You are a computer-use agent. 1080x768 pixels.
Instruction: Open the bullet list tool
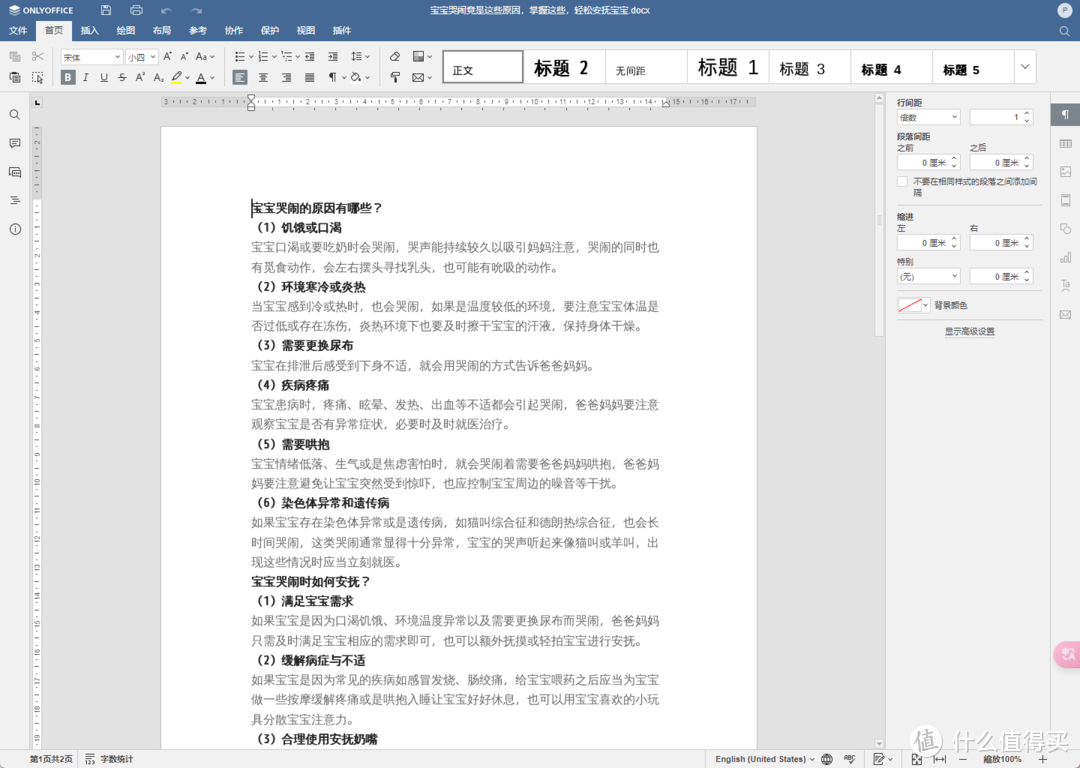pyautogui.click(x=239, y=57)
